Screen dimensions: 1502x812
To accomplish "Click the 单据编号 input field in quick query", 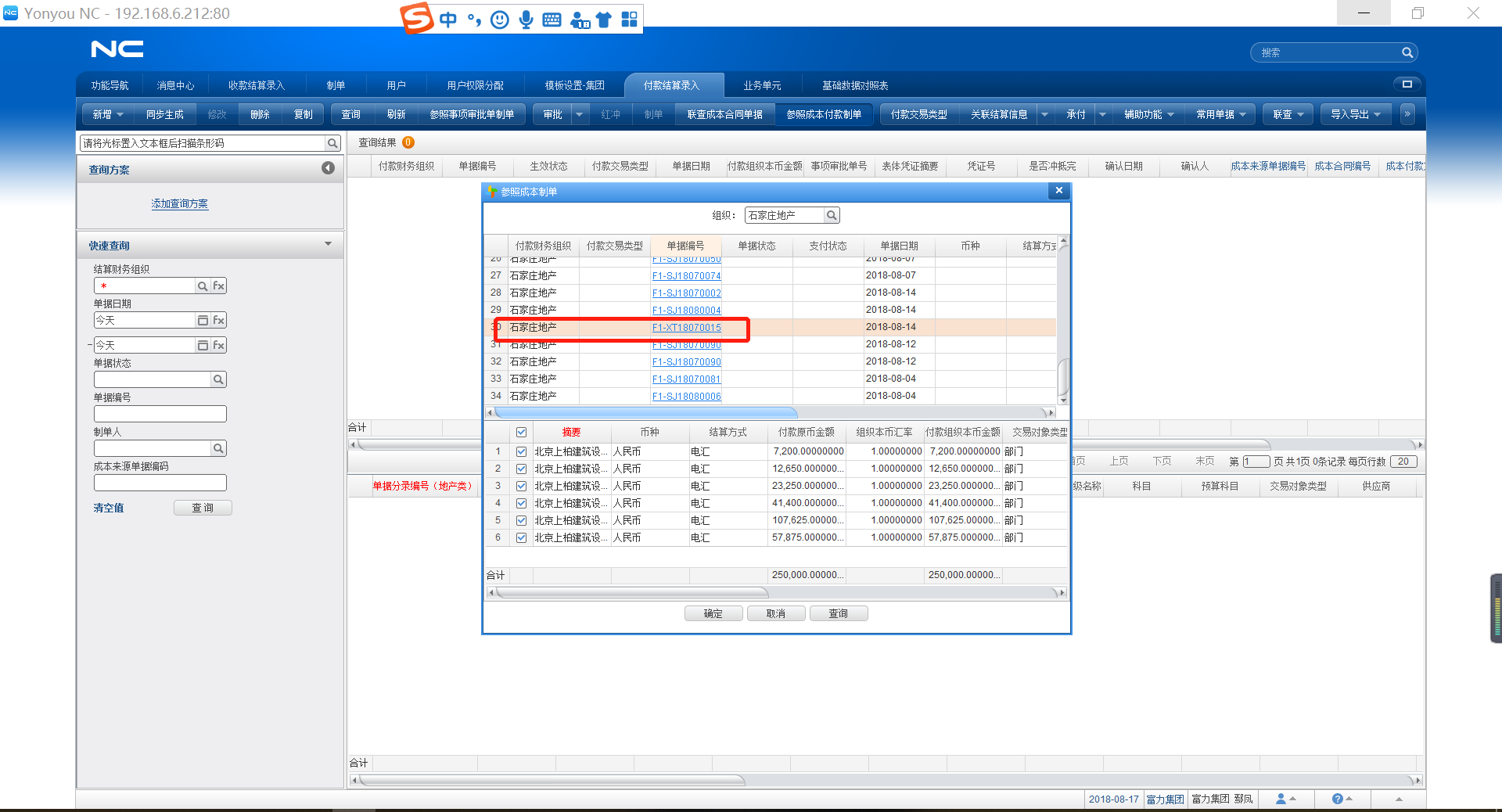I will pyautogui.click(x=160, y=414).
